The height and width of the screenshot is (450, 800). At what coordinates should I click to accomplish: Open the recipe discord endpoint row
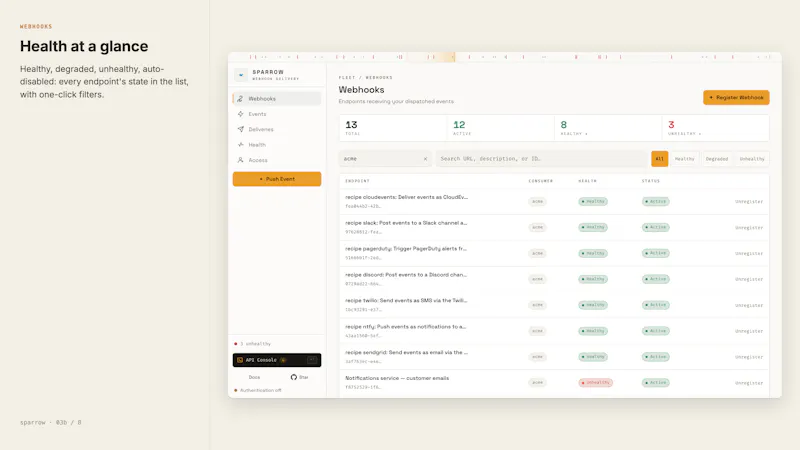[x=554, y=279]
